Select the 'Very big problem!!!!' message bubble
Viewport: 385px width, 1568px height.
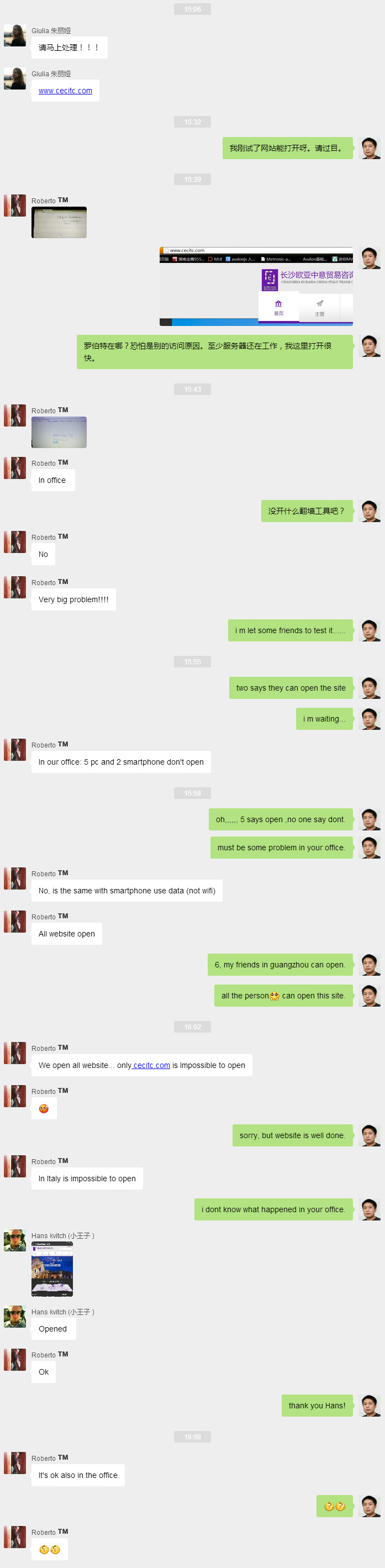[73, 599]
